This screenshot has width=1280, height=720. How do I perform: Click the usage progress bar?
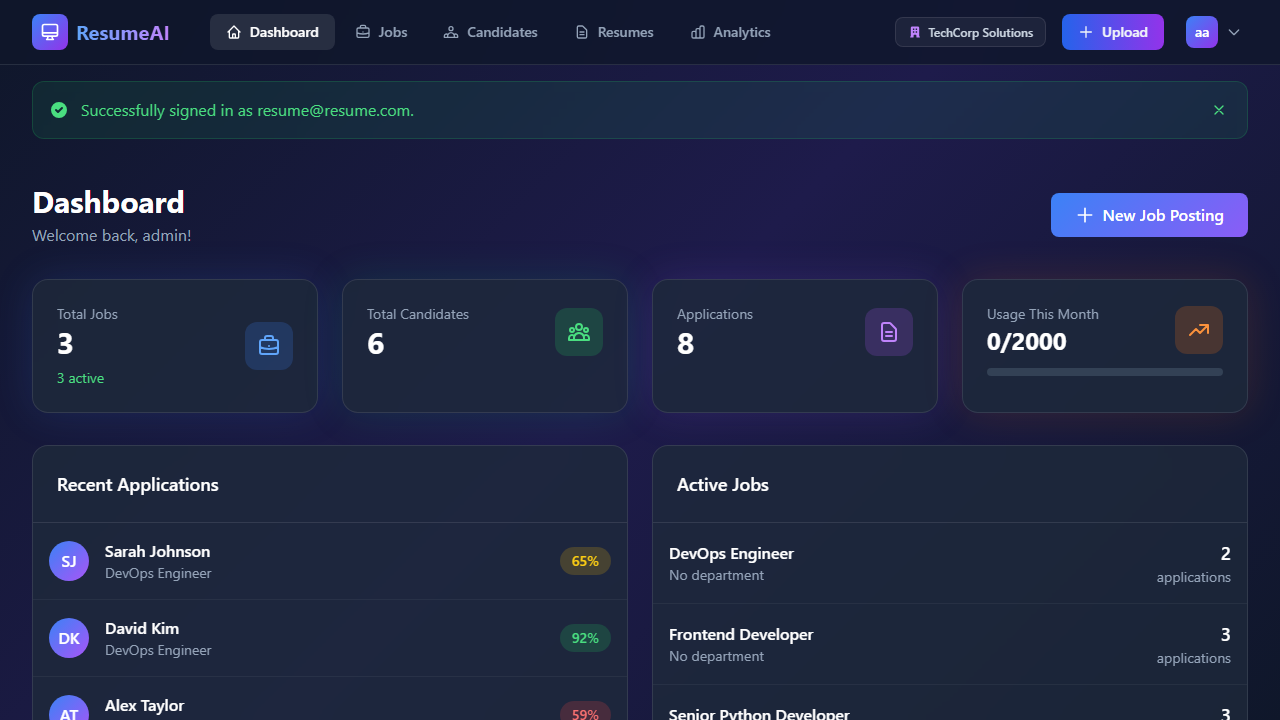[1104, 371]
